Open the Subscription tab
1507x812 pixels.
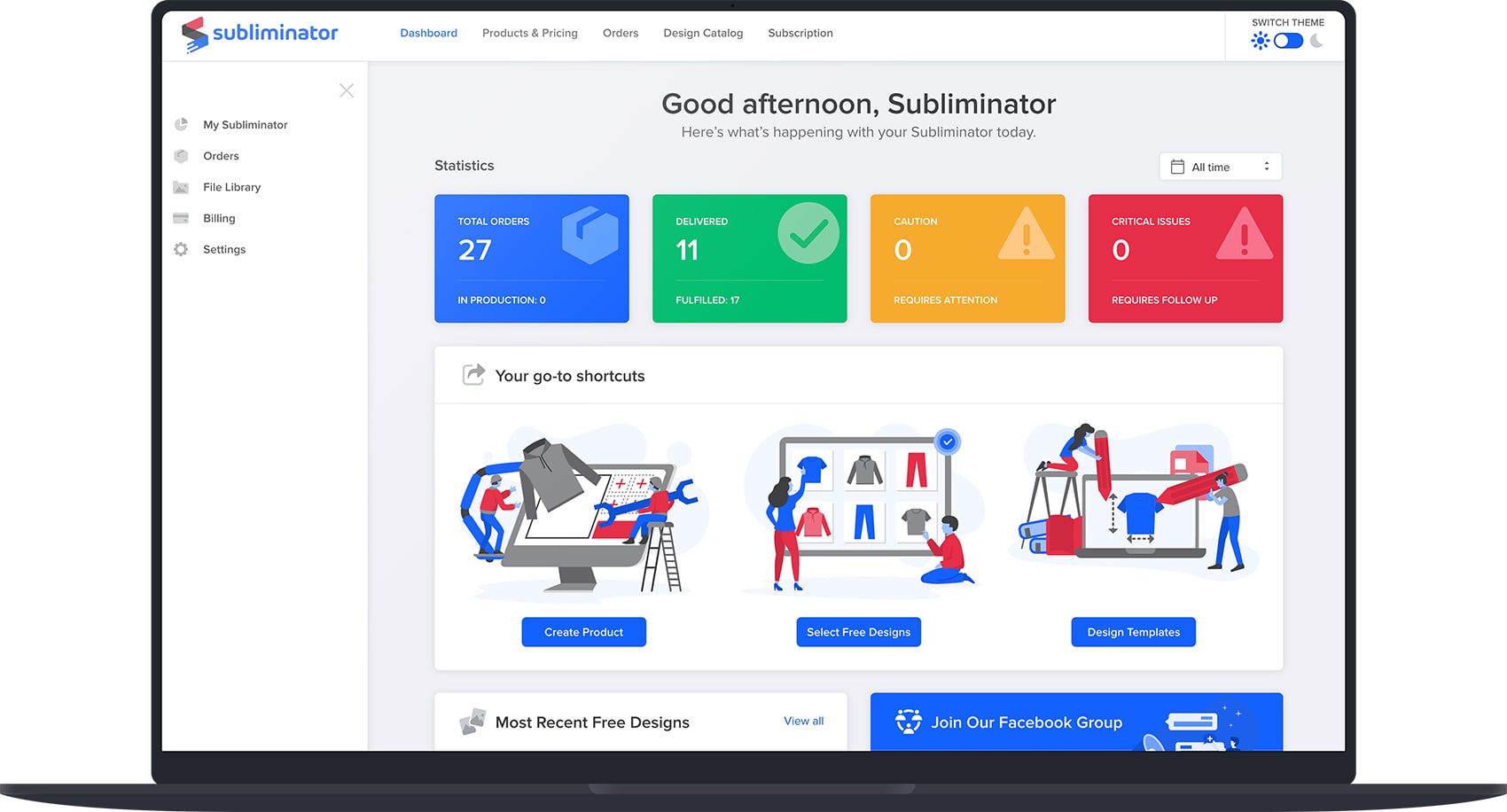[800, 33]
